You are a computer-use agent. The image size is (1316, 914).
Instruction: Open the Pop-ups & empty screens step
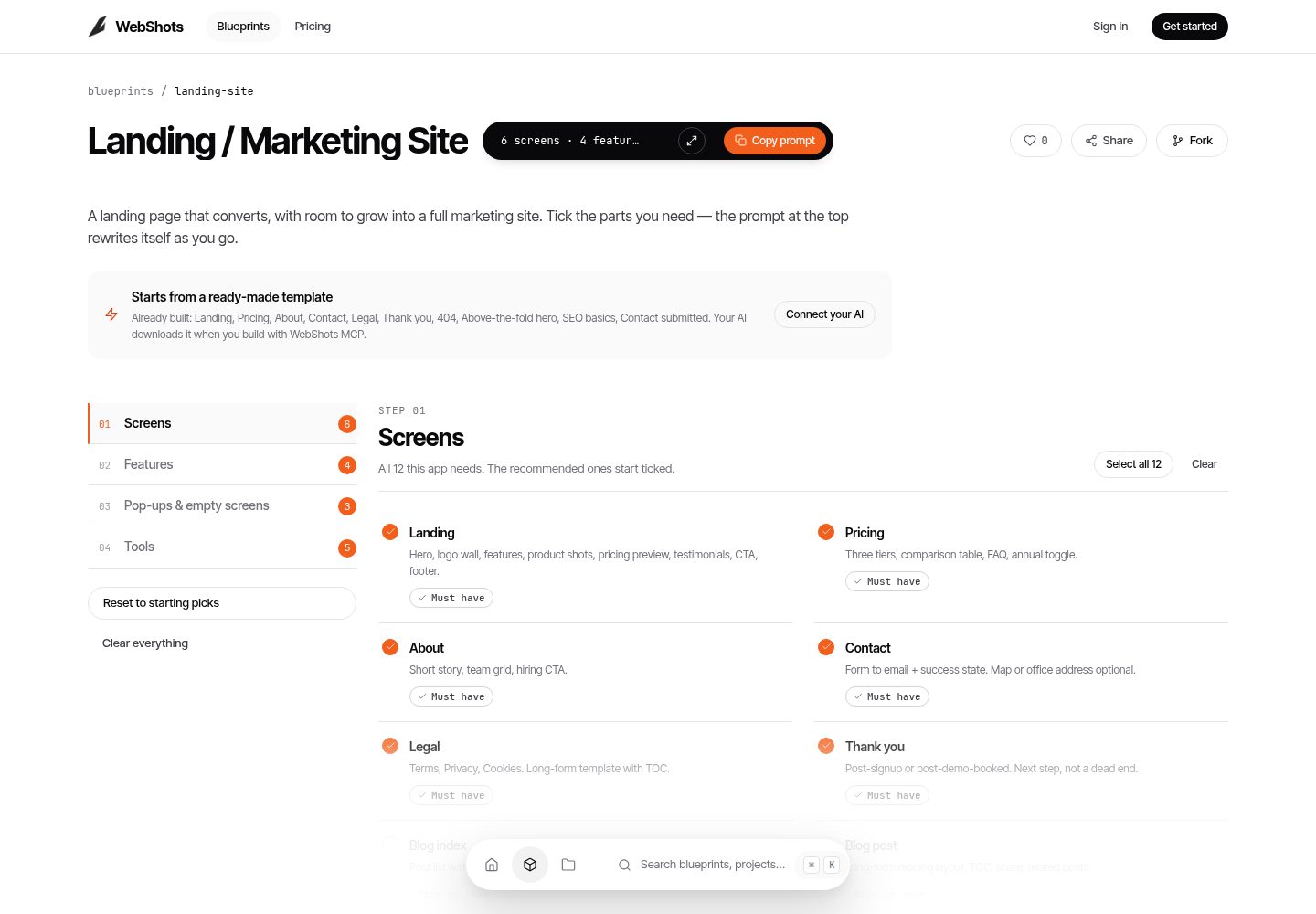point(222,505)
